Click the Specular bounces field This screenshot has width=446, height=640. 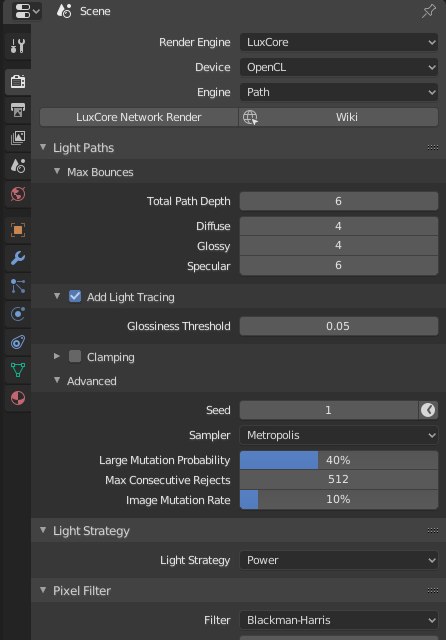(x=339, y=265)
